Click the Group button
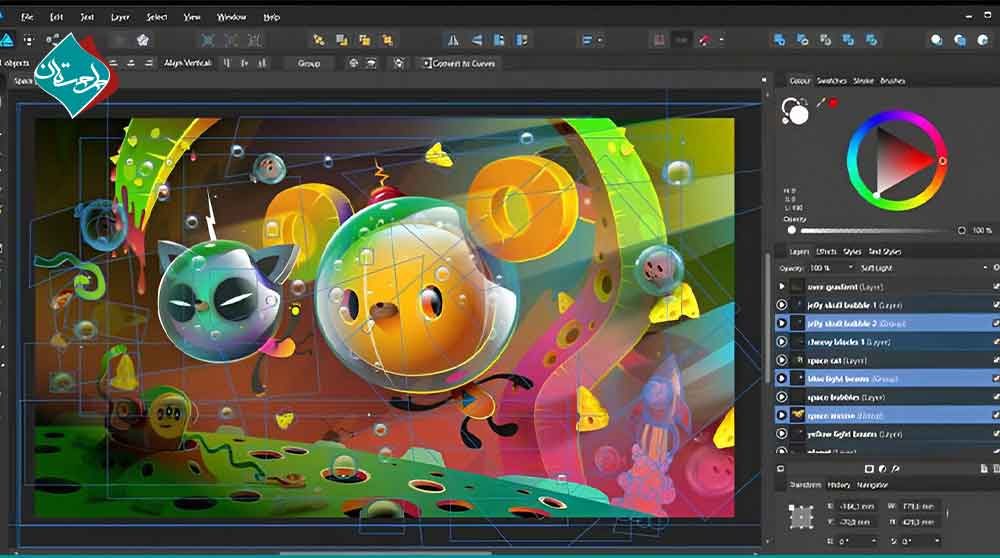 tap(309, 63)
